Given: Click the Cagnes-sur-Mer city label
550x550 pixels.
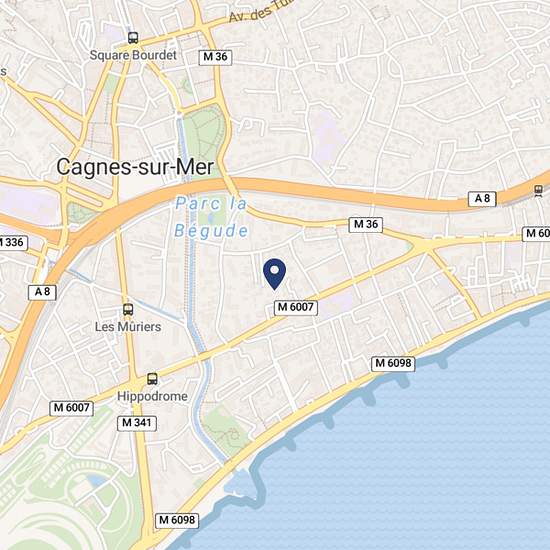Looking at the screenshot, I should point(135,167).
